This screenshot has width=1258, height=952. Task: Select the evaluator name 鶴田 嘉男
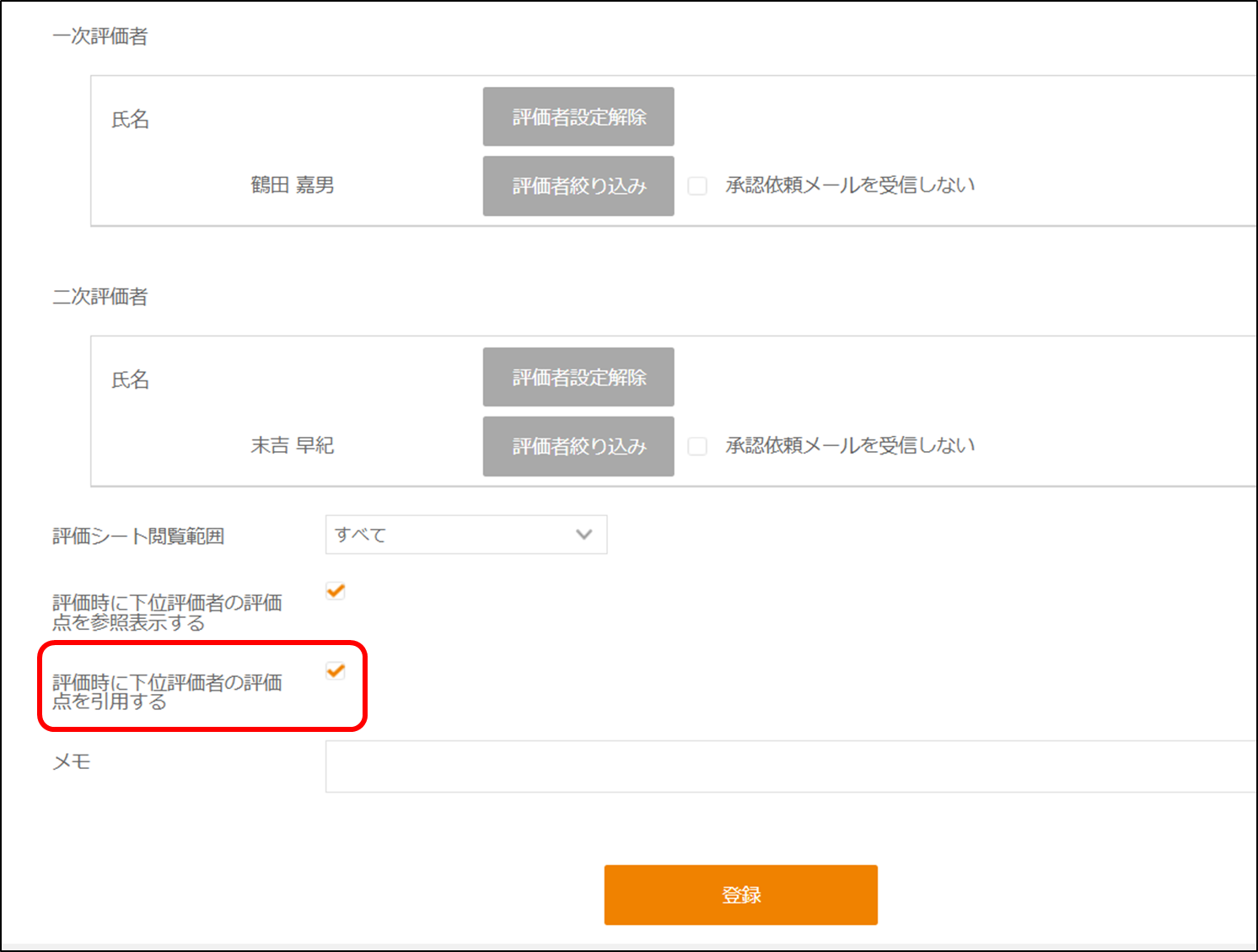click(293, 186)
